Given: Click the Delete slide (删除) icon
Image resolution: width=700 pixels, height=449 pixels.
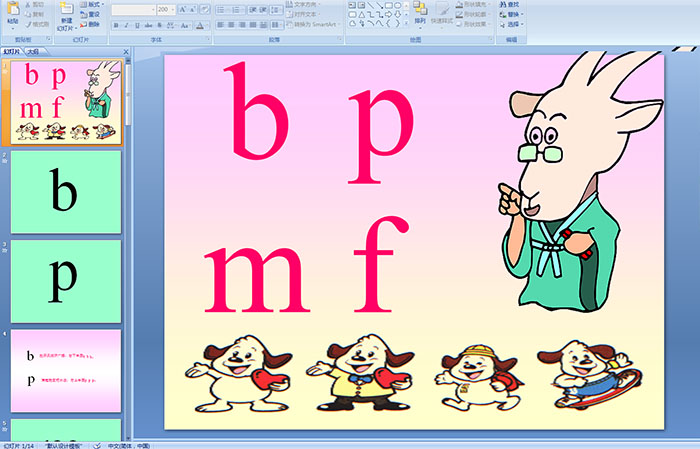Looking at the screenshot, I should pyautogui.click(x=91, y=25).
